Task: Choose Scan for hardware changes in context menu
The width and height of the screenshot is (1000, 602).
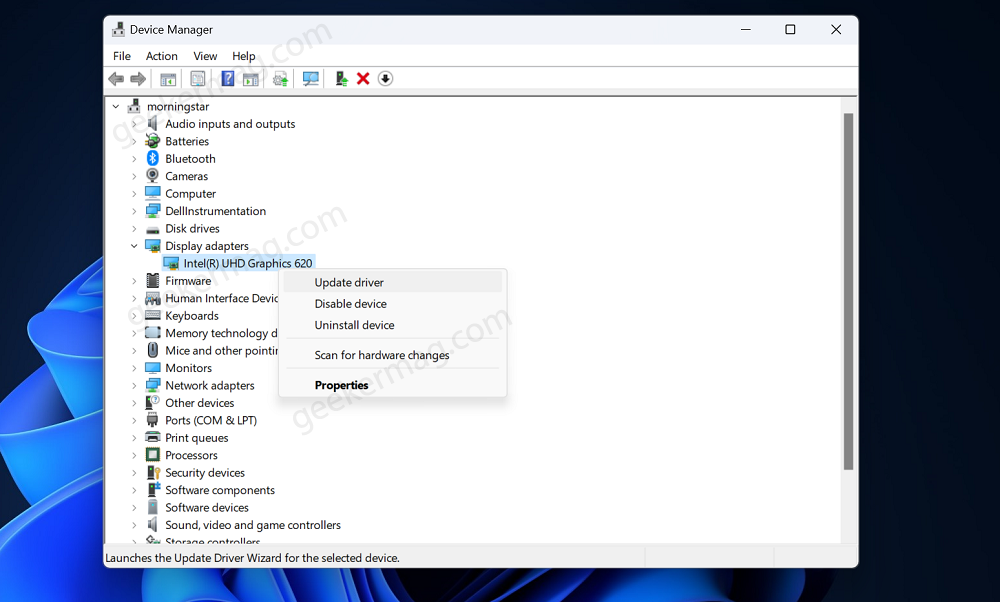Action: point(393,355)
